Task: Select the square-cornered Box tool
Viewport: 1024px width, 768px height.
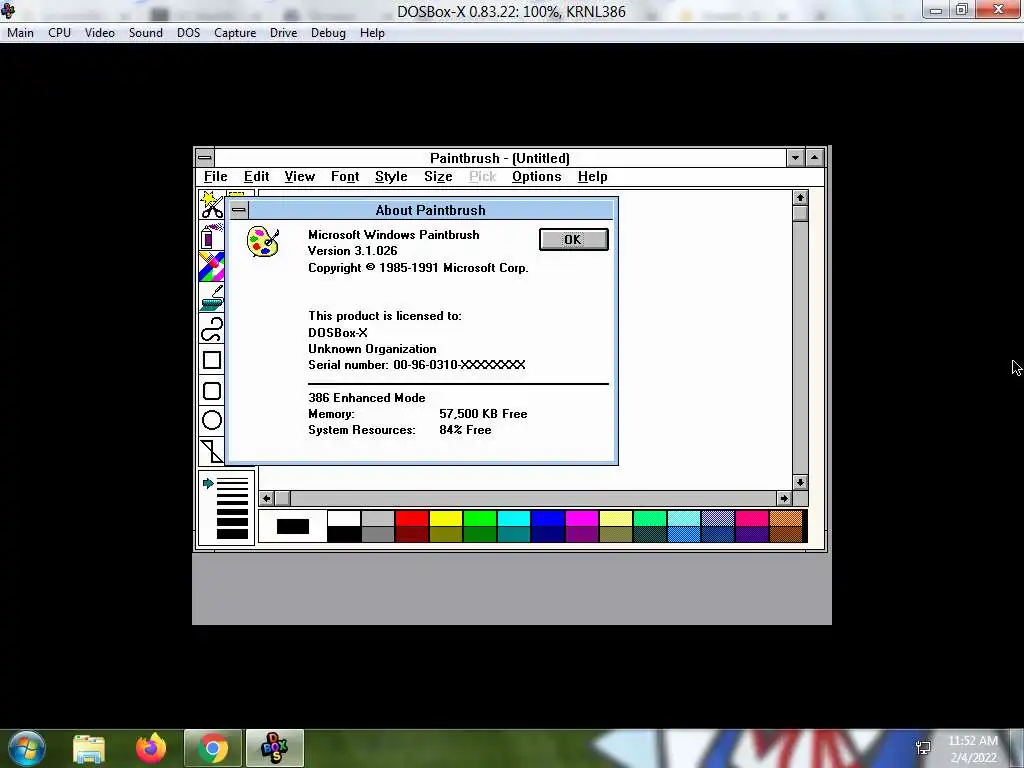Action: [x=211, y=360]
